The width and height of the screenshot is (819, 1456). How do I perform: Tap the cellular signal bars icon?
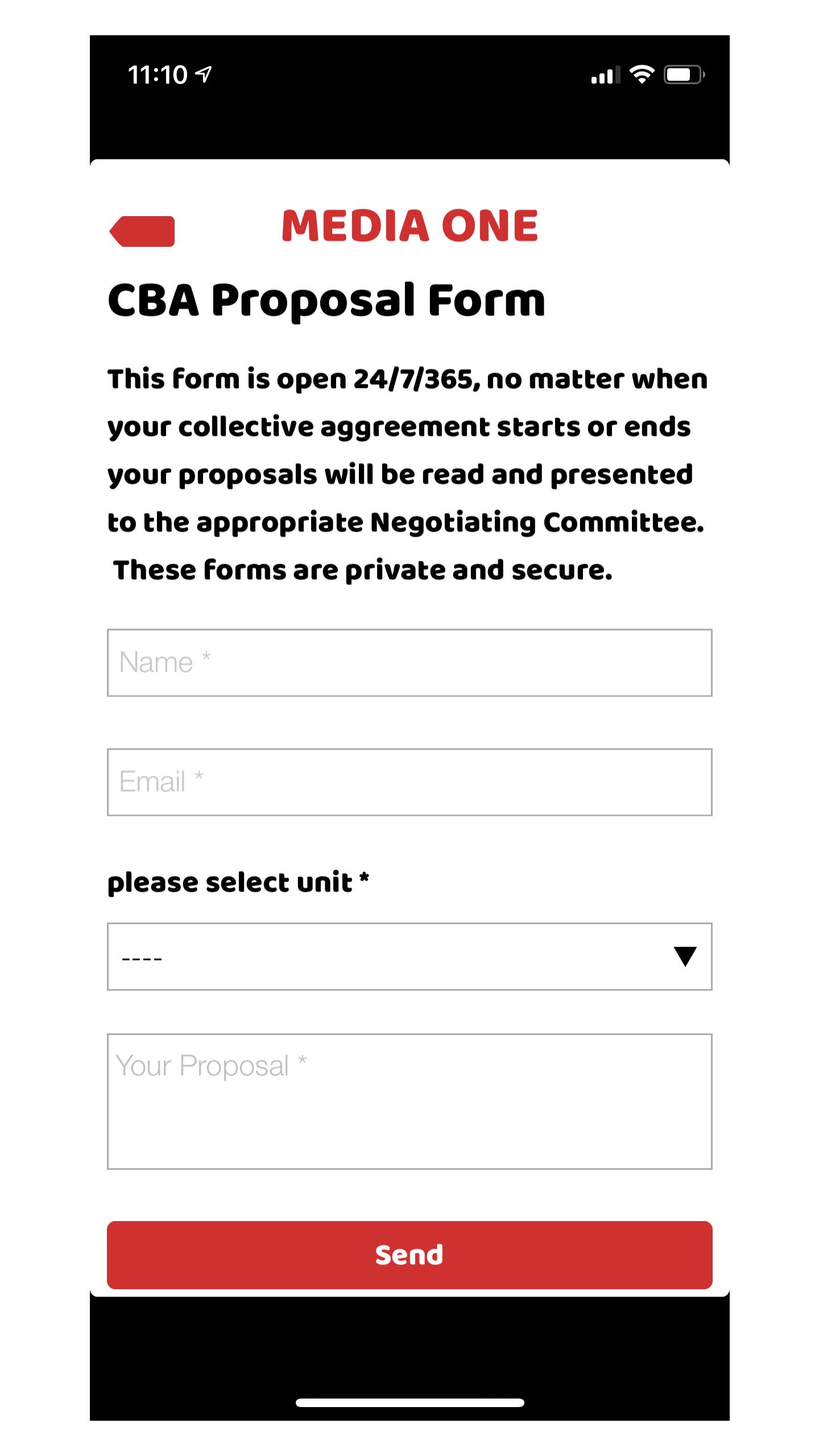point(605,75)
